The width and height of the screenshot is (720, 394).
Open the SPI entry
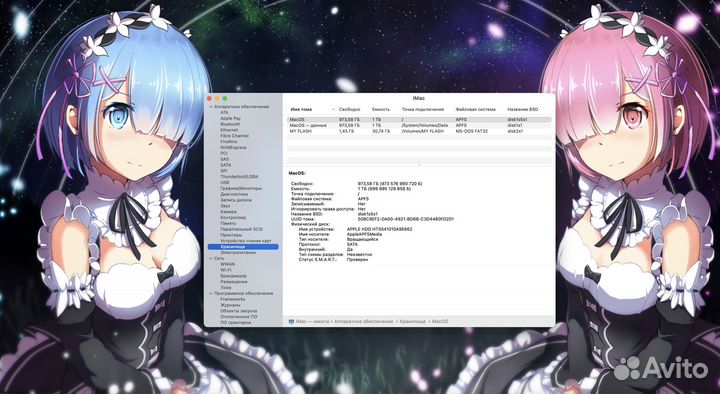tap(224, 171)
